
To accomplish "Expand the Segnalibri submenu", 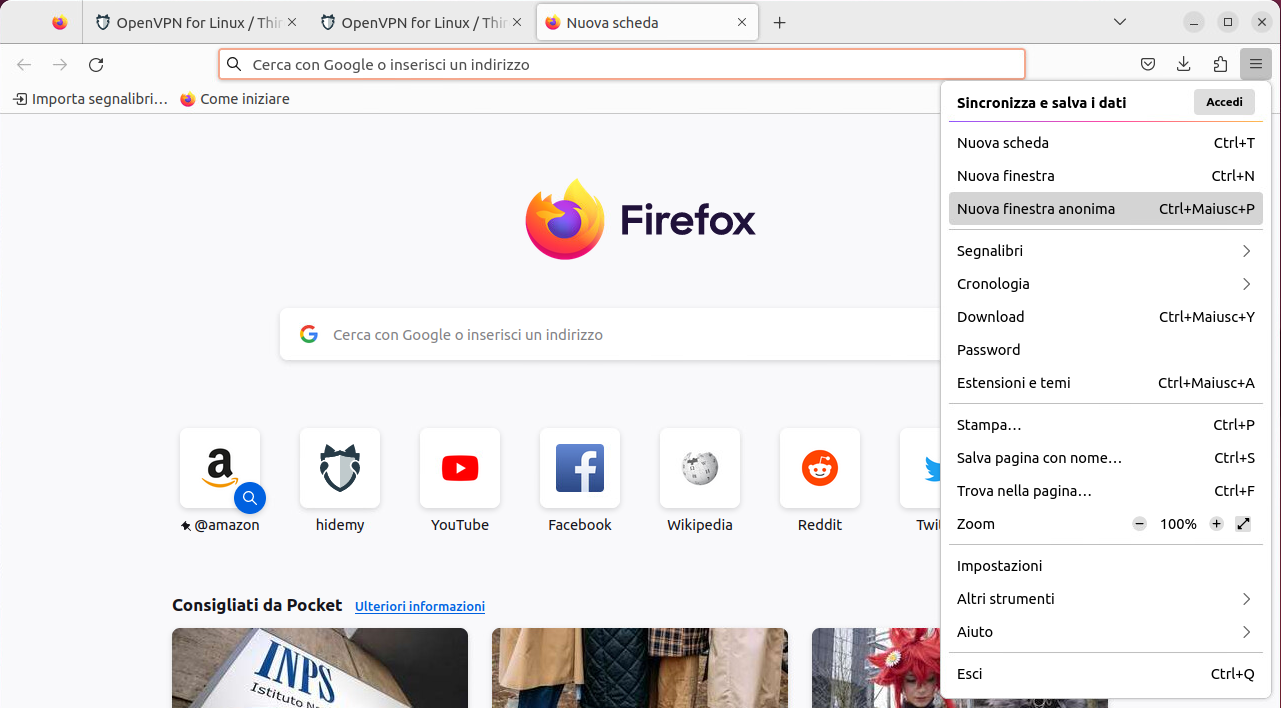I will [1105, 251].
